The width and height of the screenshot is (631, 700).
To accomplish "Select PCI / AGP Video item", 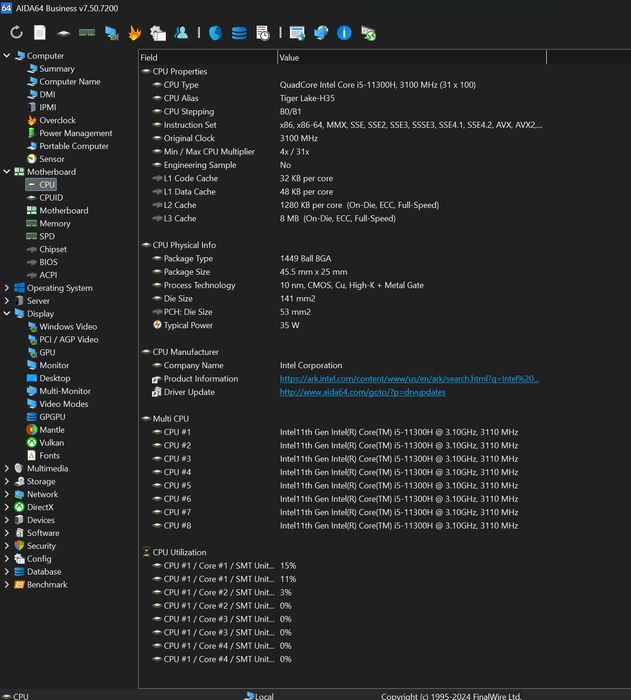I will [x=69, y=339].
